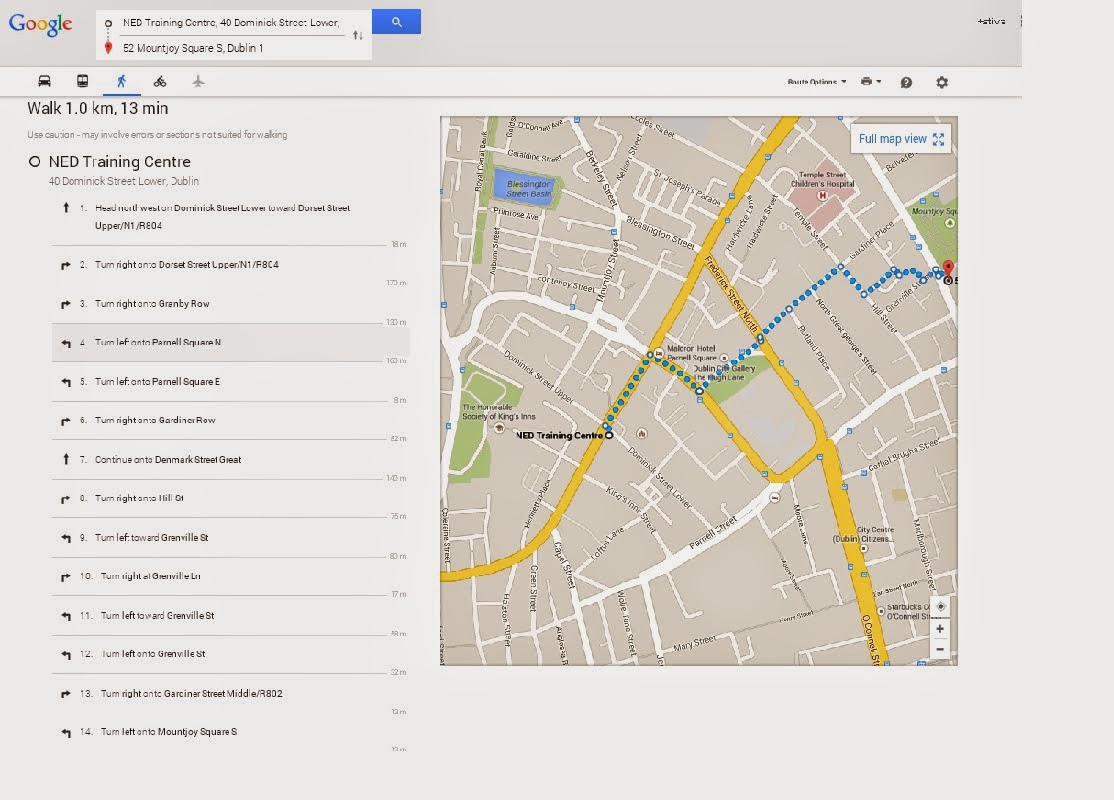Edit the NED Training Centre origin field
The width and height of the screenshot is (1114, 800).
pos(230,22)
